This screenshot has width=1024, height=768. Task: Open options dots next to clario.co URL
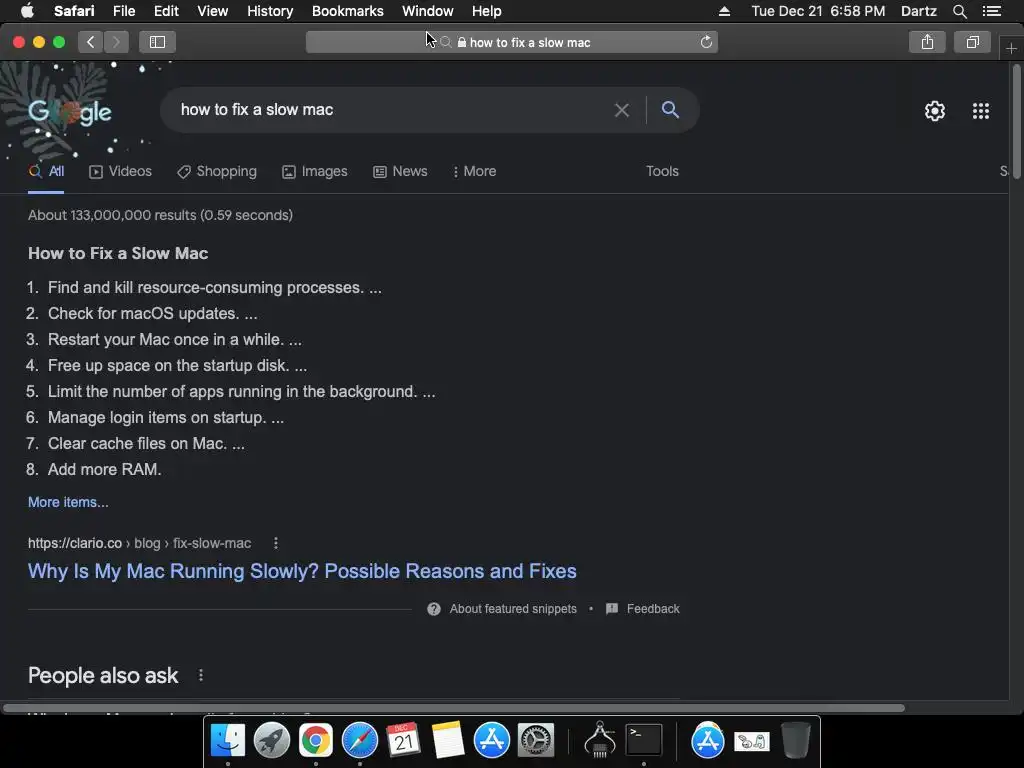[276, 543]
